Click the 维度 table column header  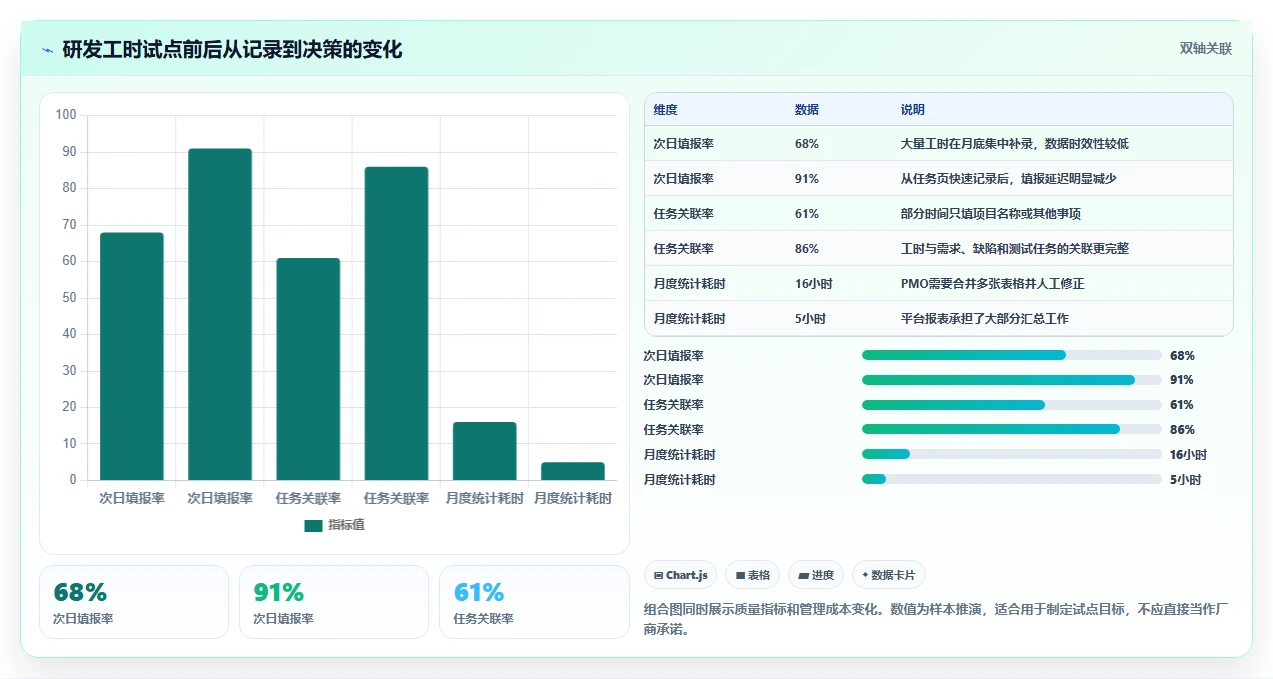[665, 110]
